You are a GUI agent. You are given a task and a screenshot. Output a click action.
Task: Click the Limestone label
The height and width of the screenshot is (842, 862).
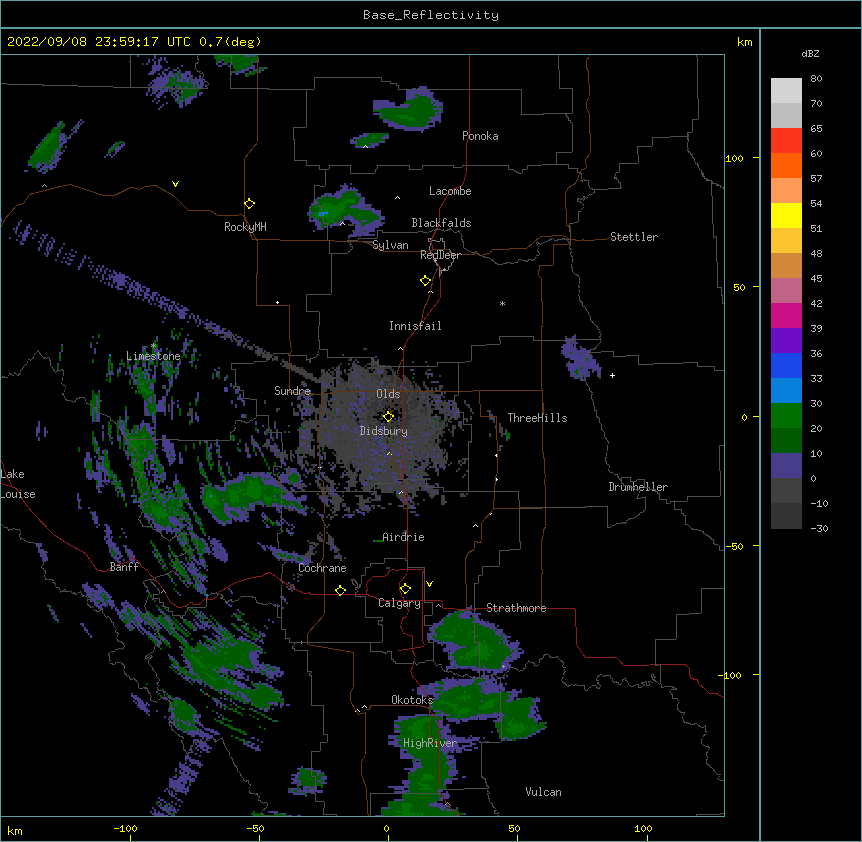tap(153, 356)
